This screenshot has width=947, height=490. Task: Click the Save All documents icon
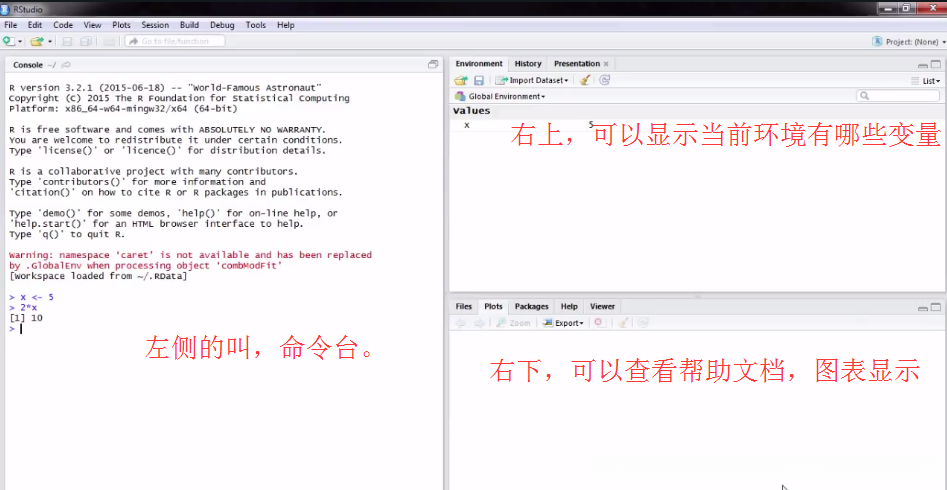[x=86, y=41]
